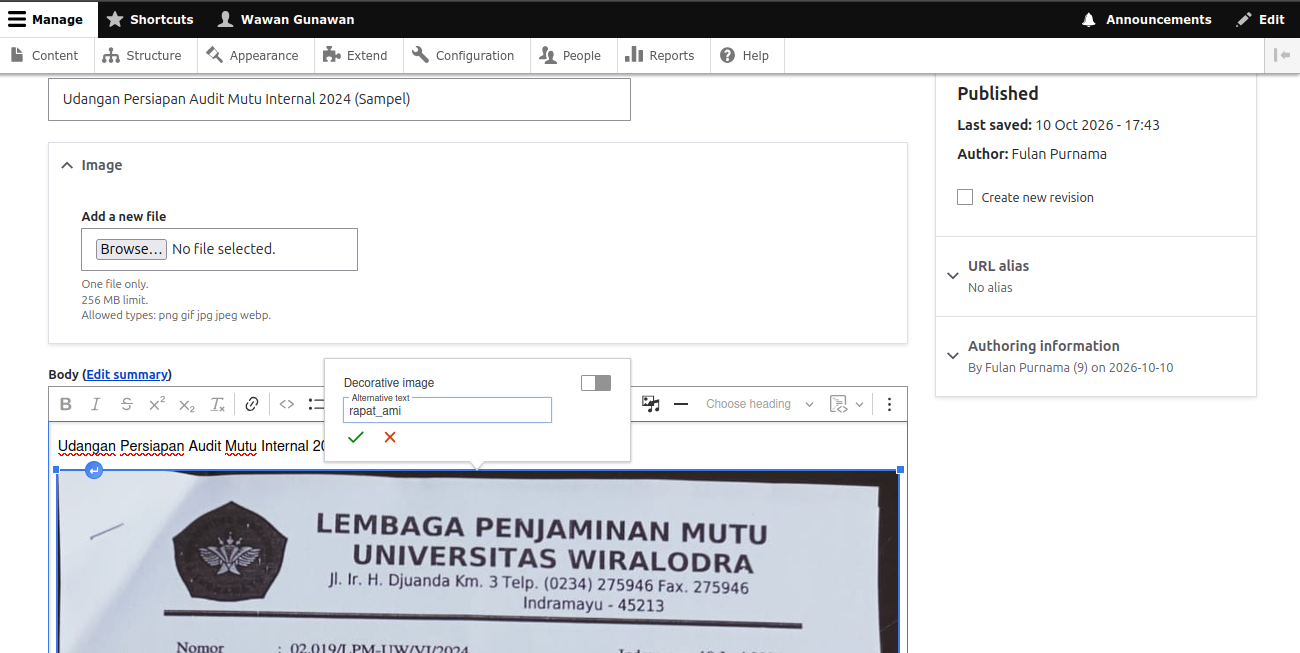Open the Manage menu

click(46, 19)
